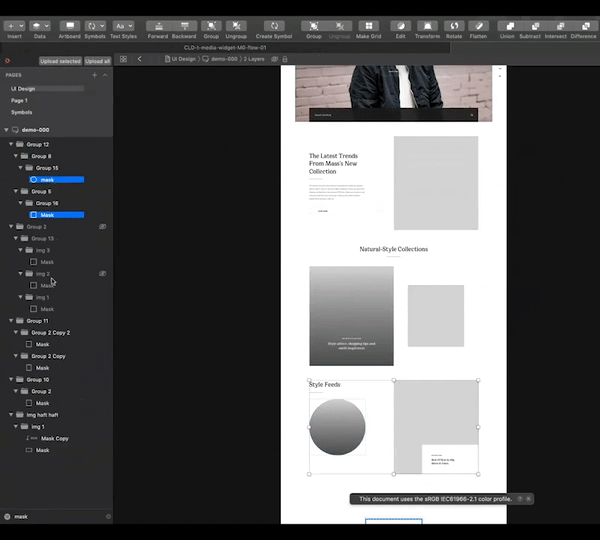Select the Artboard tool
This screenshot has width=600, height=540.
(x=70, y=26)
